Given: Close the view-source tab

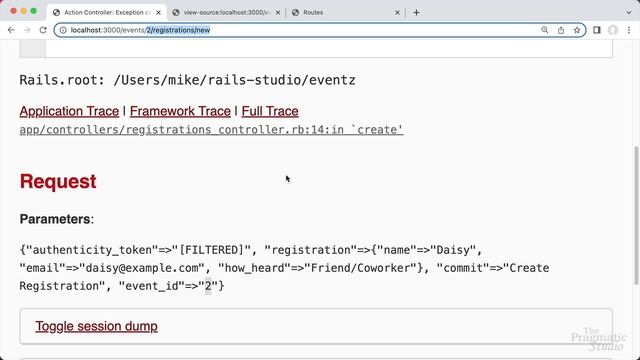Looking at the screenshot, I should 278,12.
